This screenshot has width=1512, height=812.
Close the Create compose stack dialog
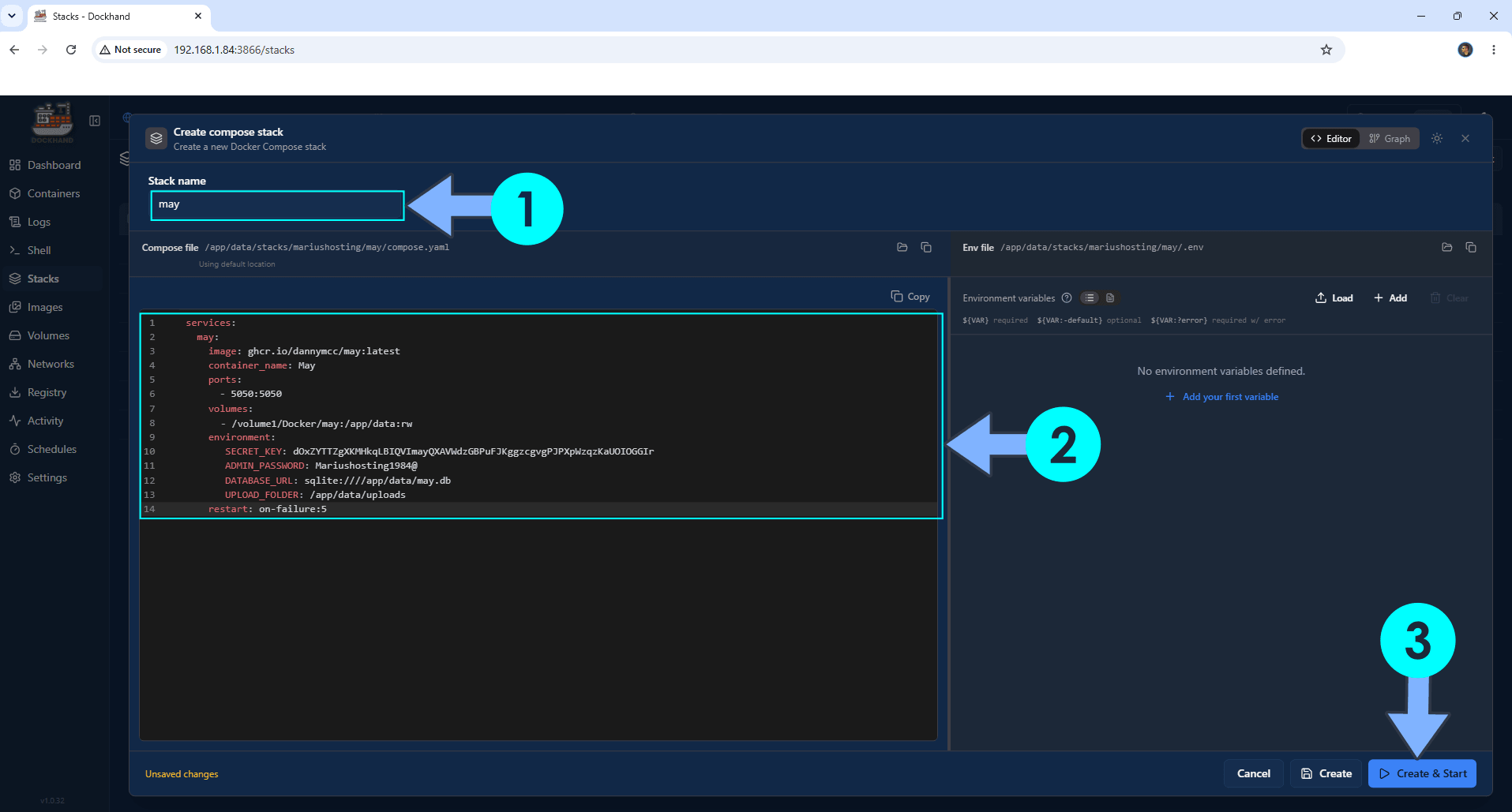point(1465,138)
